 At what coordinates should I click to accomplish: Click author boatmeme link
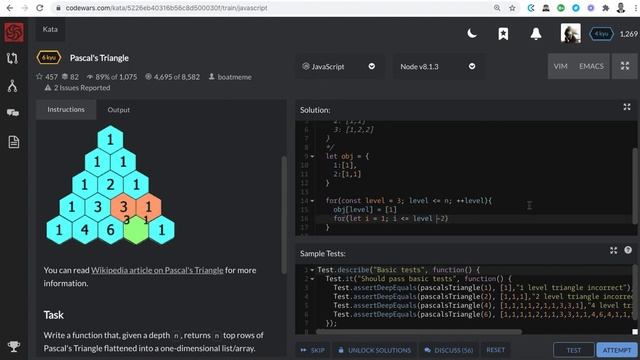(x=230, y=77)
